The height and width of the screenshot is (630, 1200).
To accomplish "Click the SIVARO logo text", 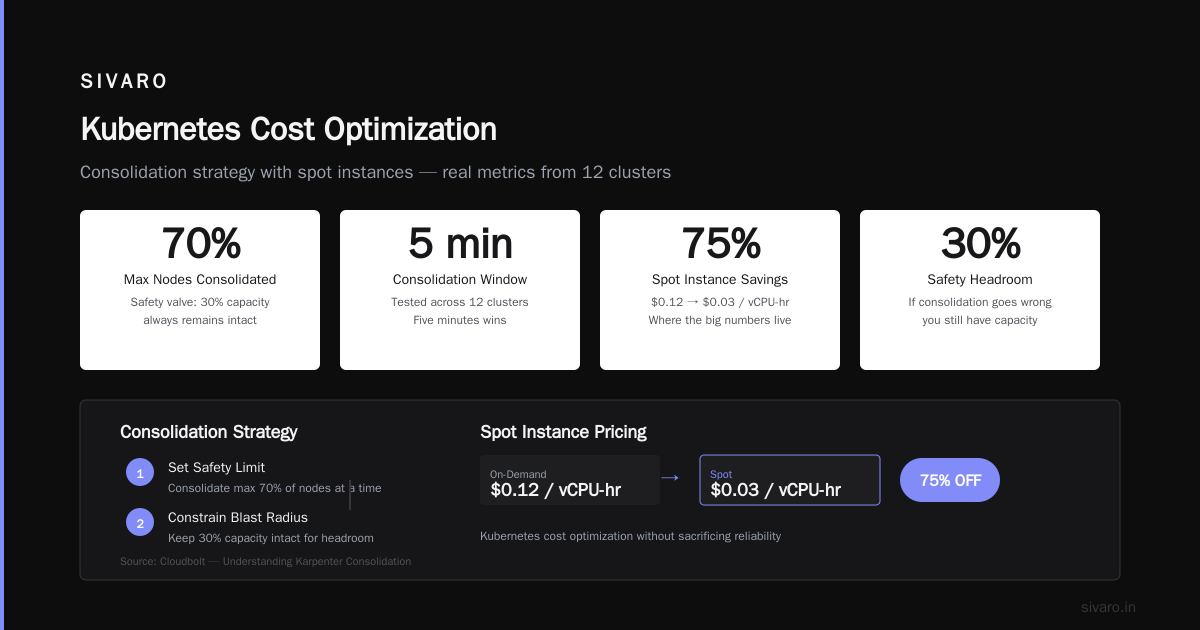I will pos(124,82).
